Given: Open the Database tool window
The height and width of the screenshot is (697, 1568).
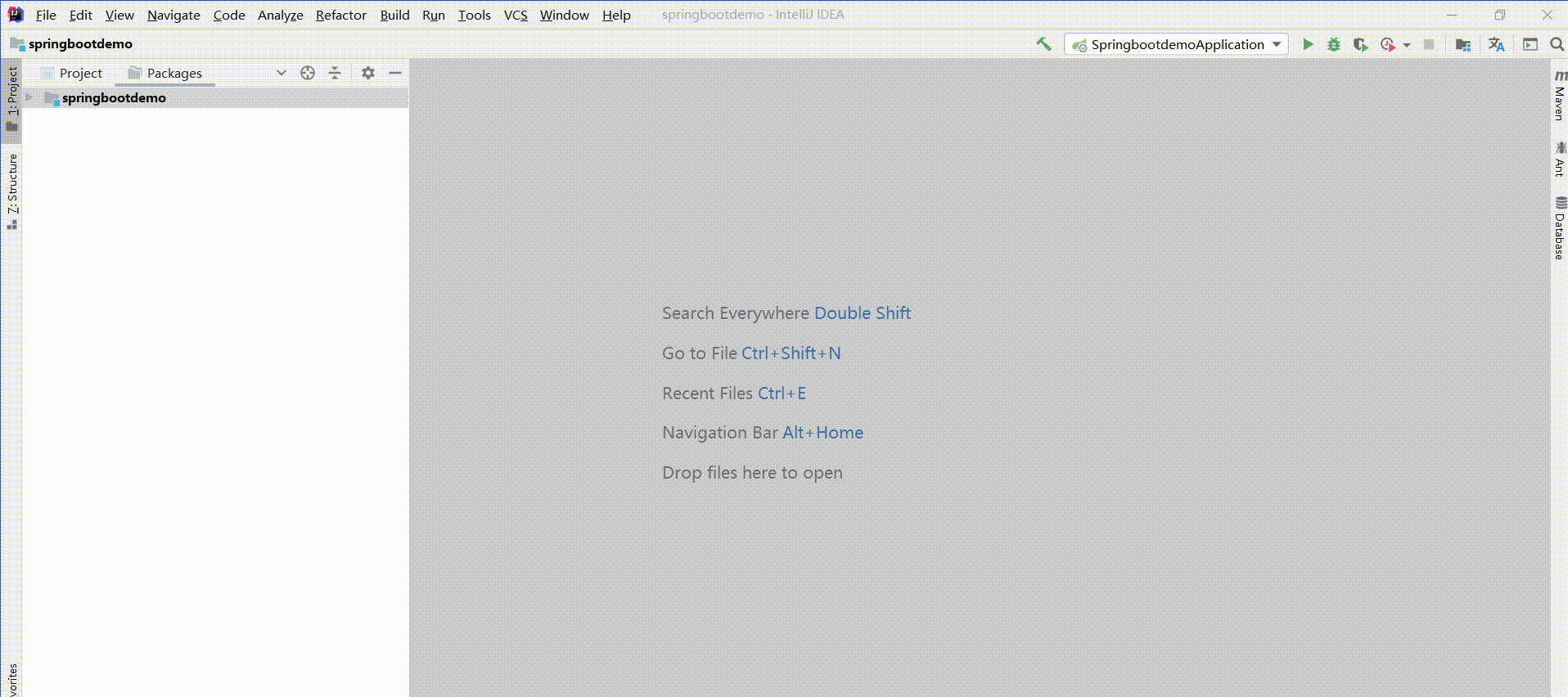Looking at the screenshot, I should (1559, 228).
